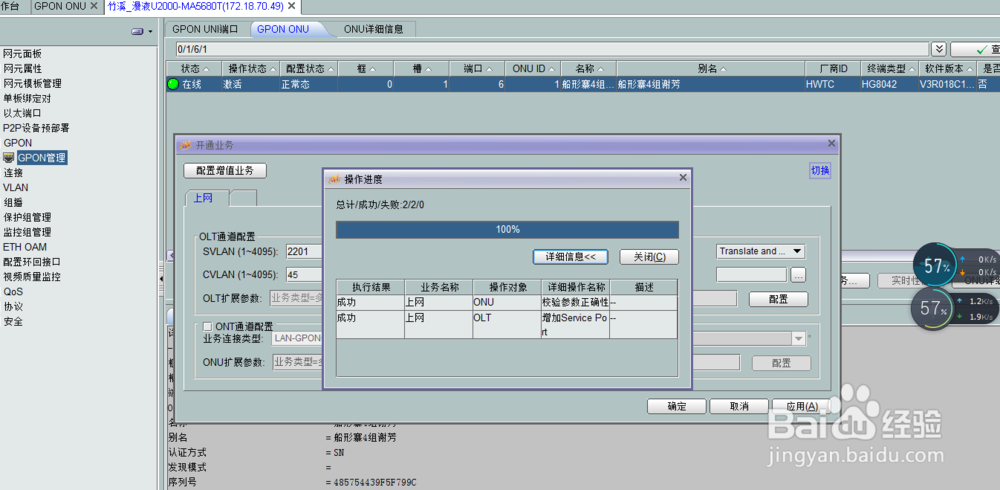Select 协议 in navigation tree

click(x=13, y=306)
